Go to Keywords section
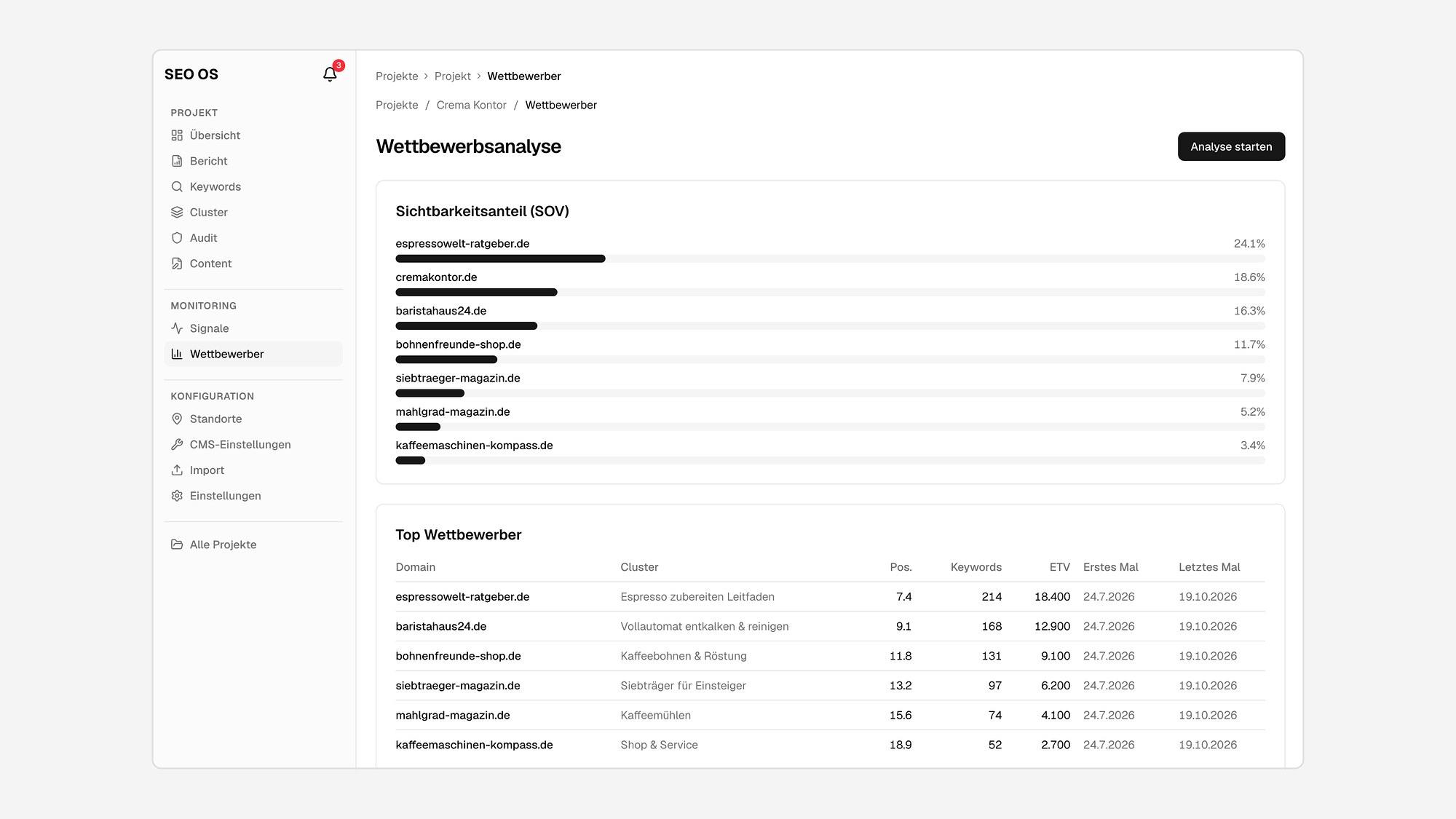The width and height of the screenshot is (1456, 819). pyautogui.click(x=253, y=186)
